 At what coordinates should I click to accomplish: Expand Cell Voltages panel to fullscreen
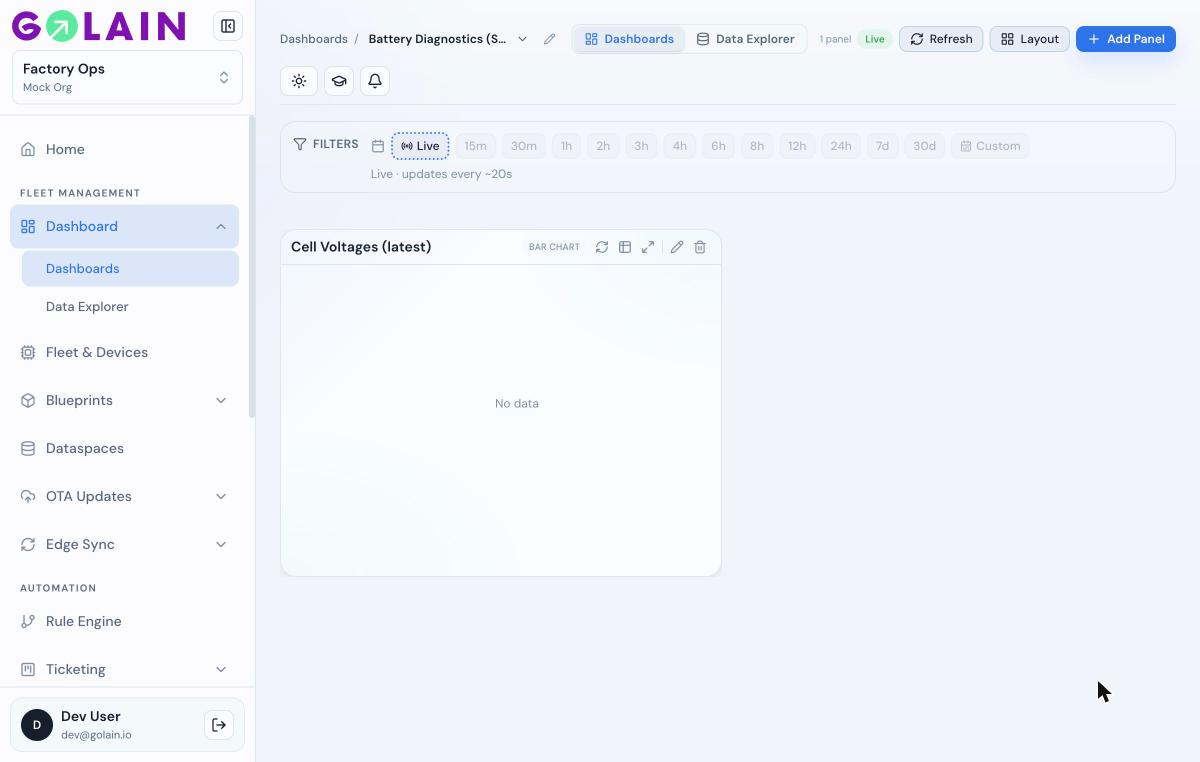pos(648,247)
